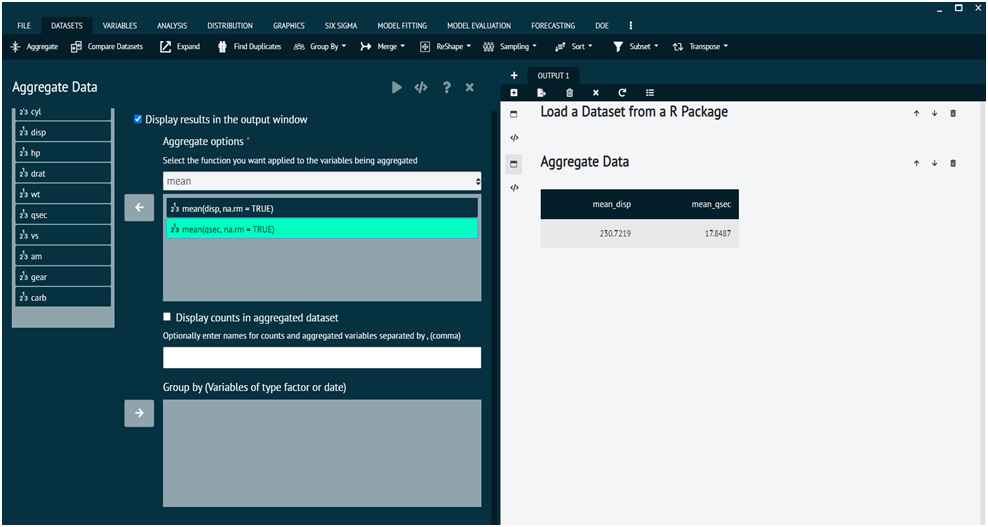Move variable to Group by with arrow button
This screenshot has height=527, width=988.
point(139,413)
